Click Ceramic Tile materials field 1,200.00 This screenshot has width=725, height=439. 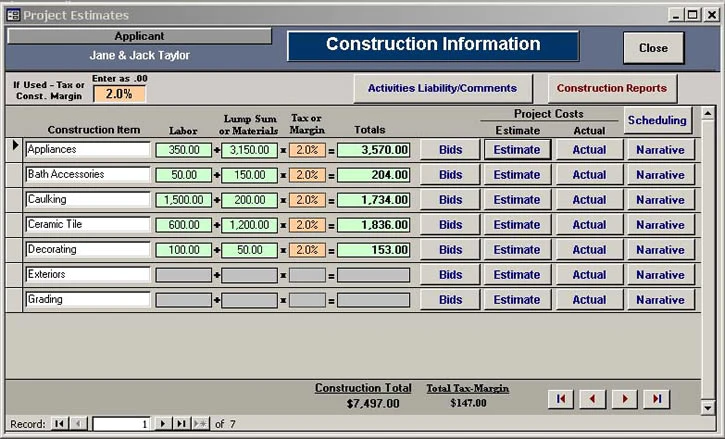250,225
